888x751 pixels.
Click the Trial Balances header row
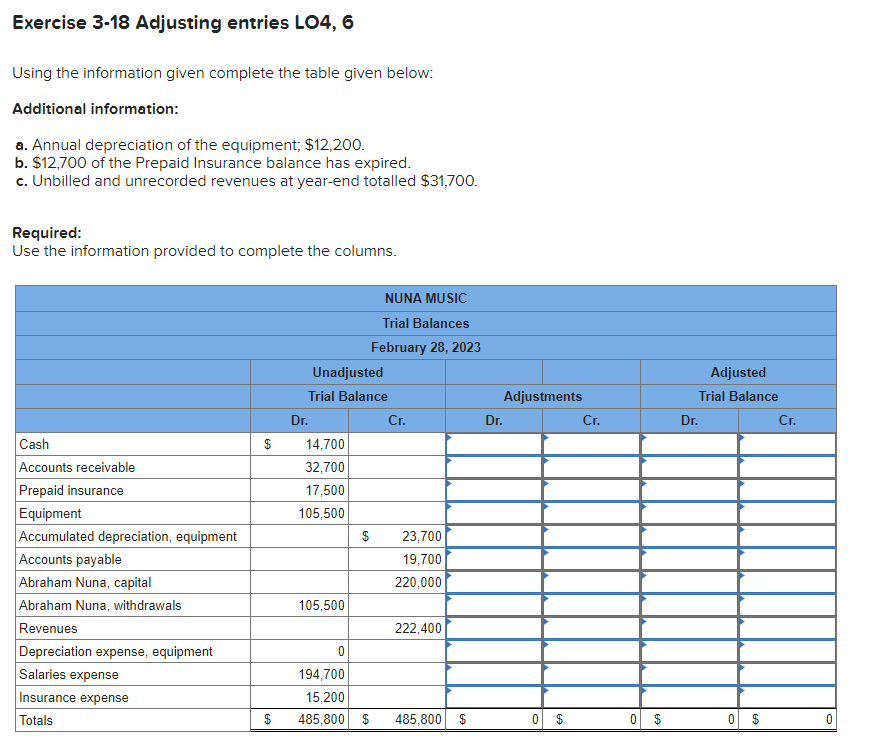coord(424,323)
